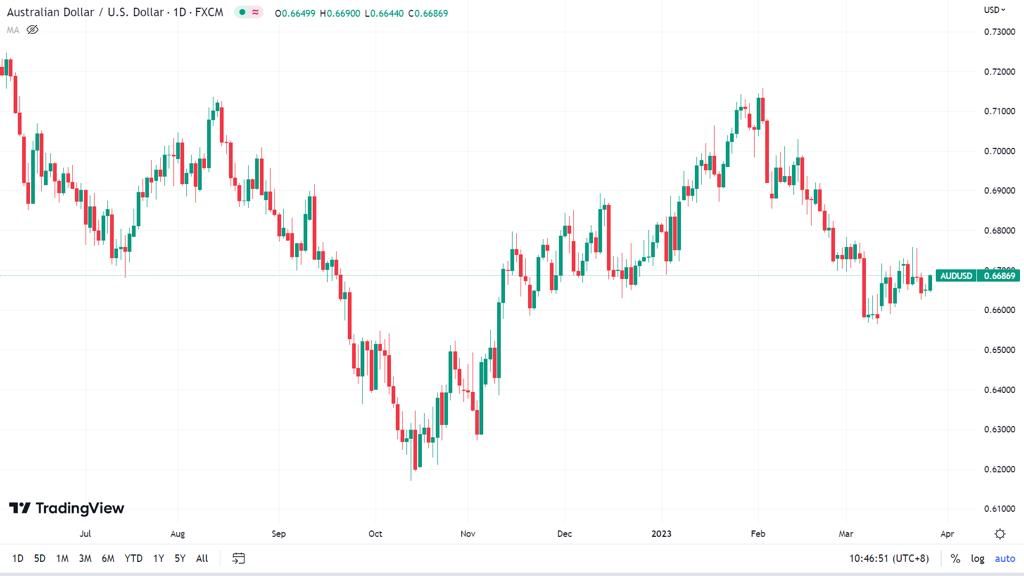Click the closing value C0.66869

click(x=428, y=13)
